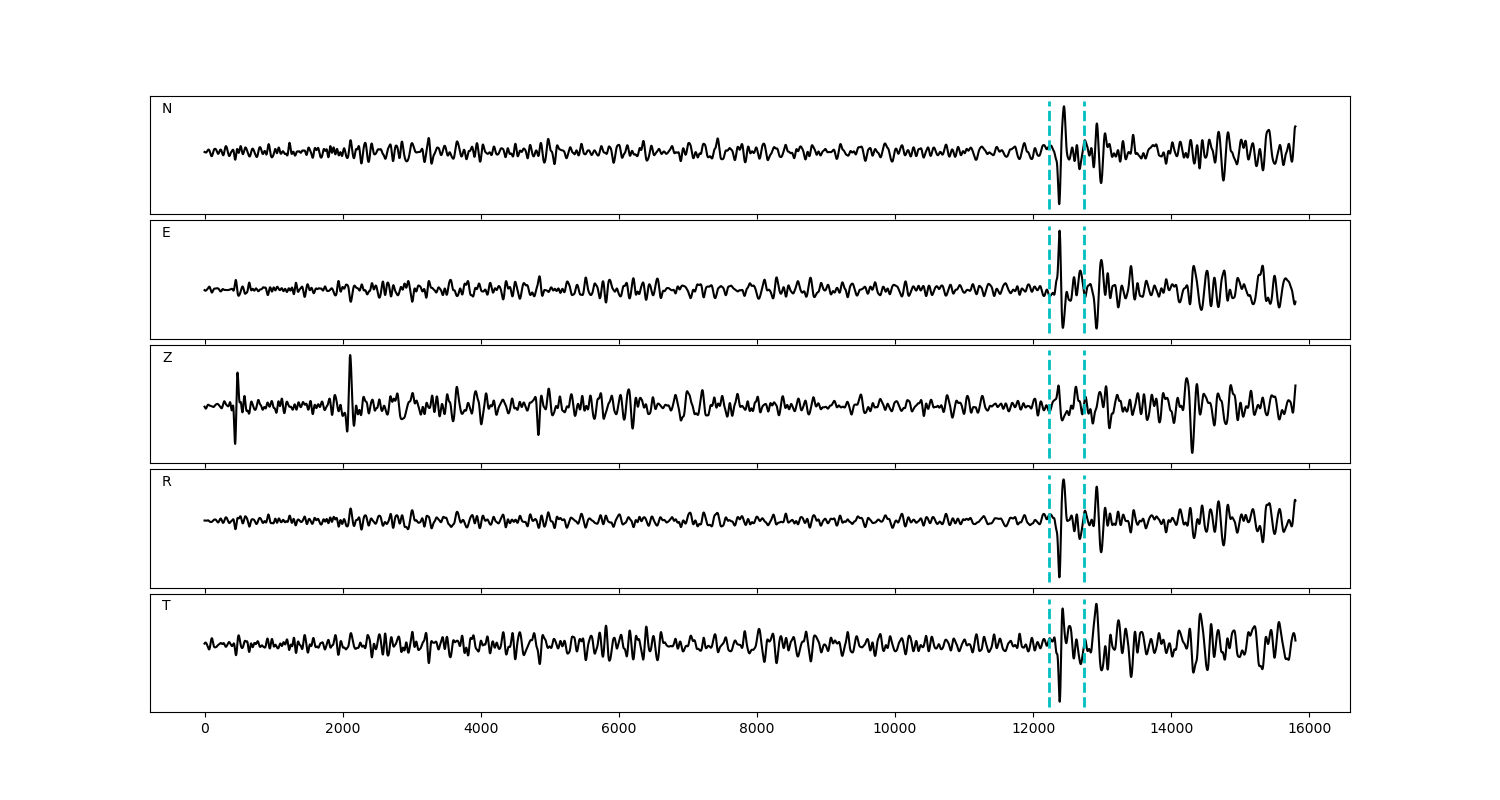Click the tallest peak in the N waveform
This screenshot has width=1500, height=800.
pyautogui.click(x=1063, y=108)
